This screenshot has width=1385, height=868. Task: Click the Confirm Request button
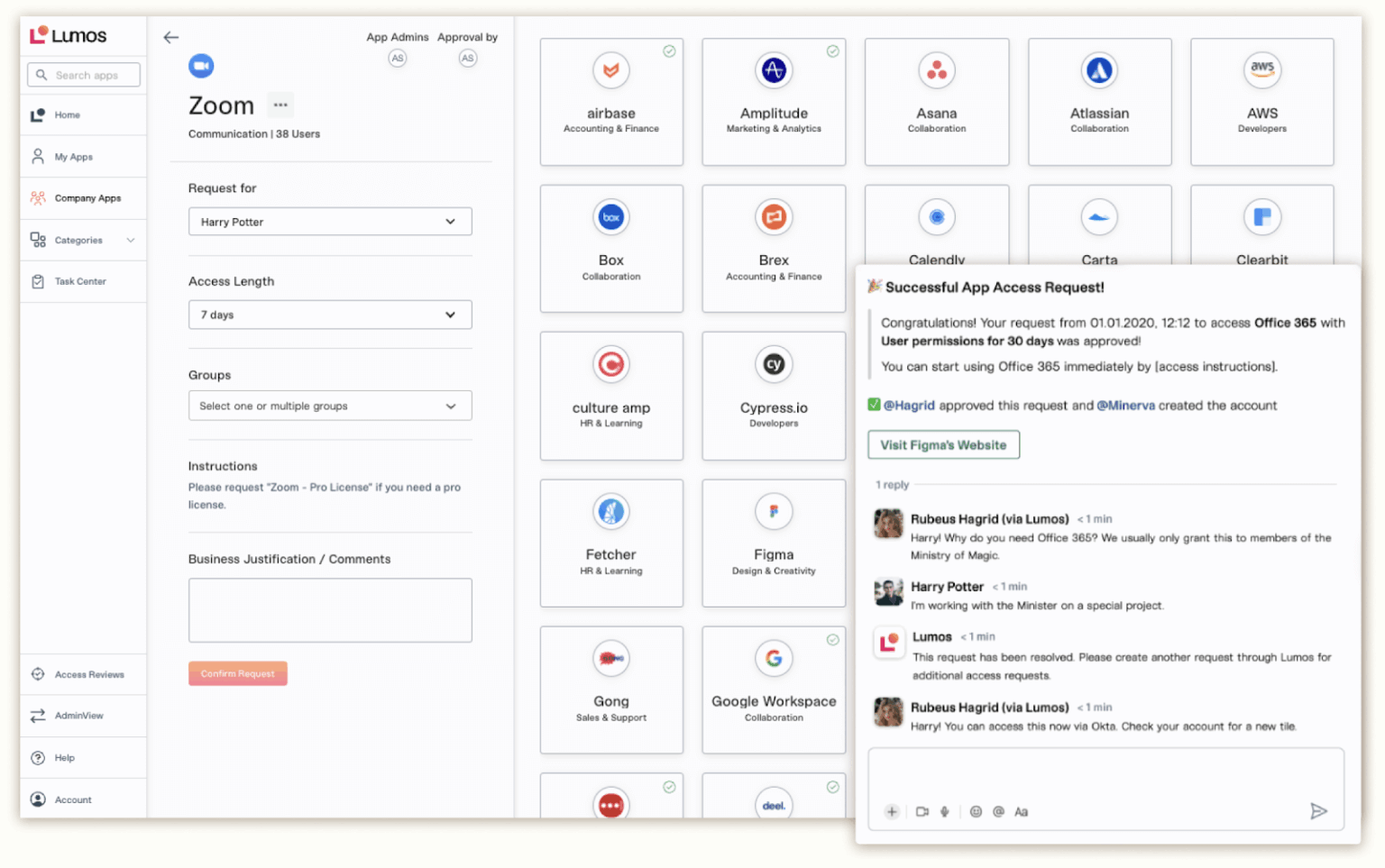237,672
